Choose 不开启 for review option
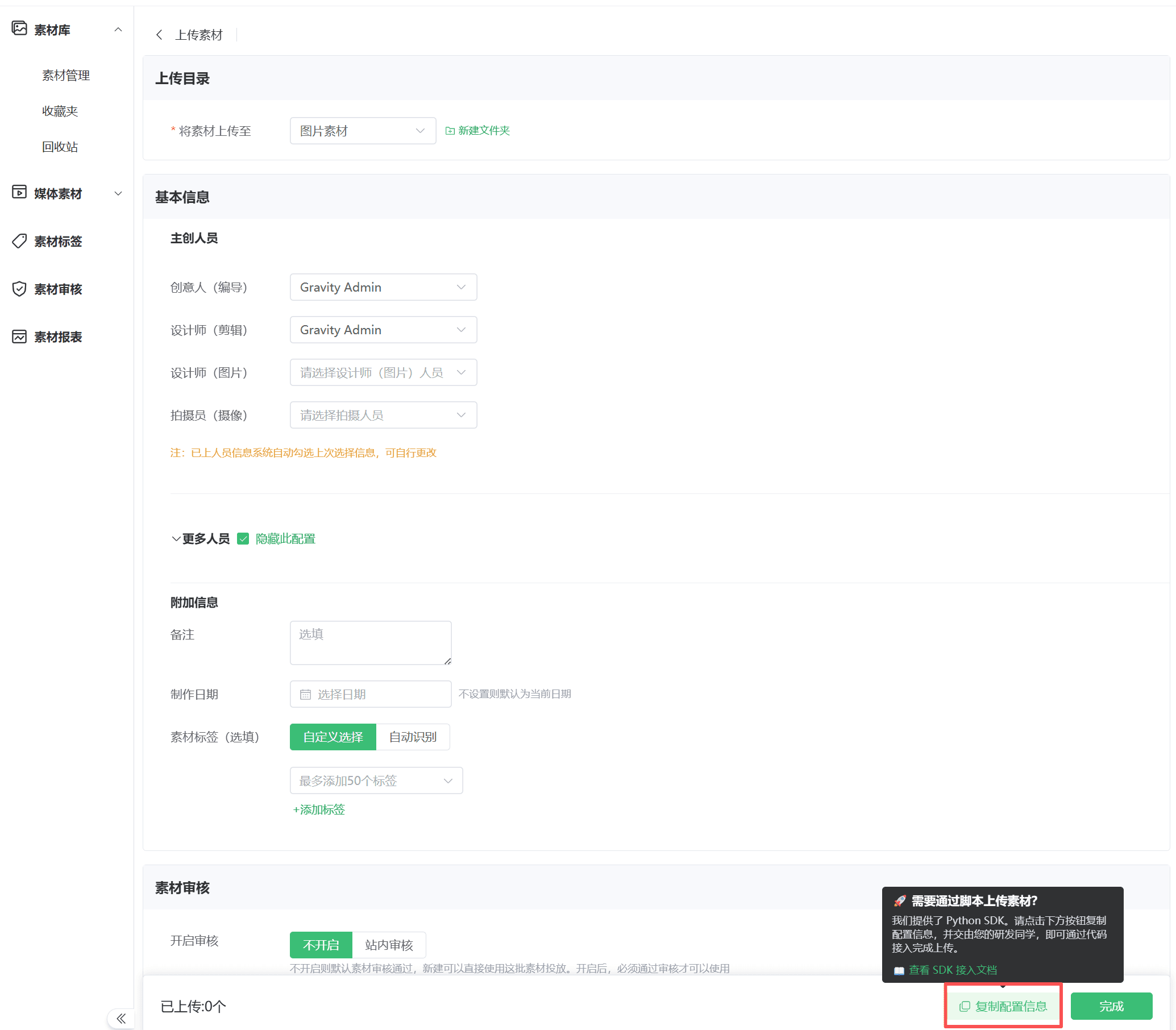The image size is (1176, 1030). (321, 945)
